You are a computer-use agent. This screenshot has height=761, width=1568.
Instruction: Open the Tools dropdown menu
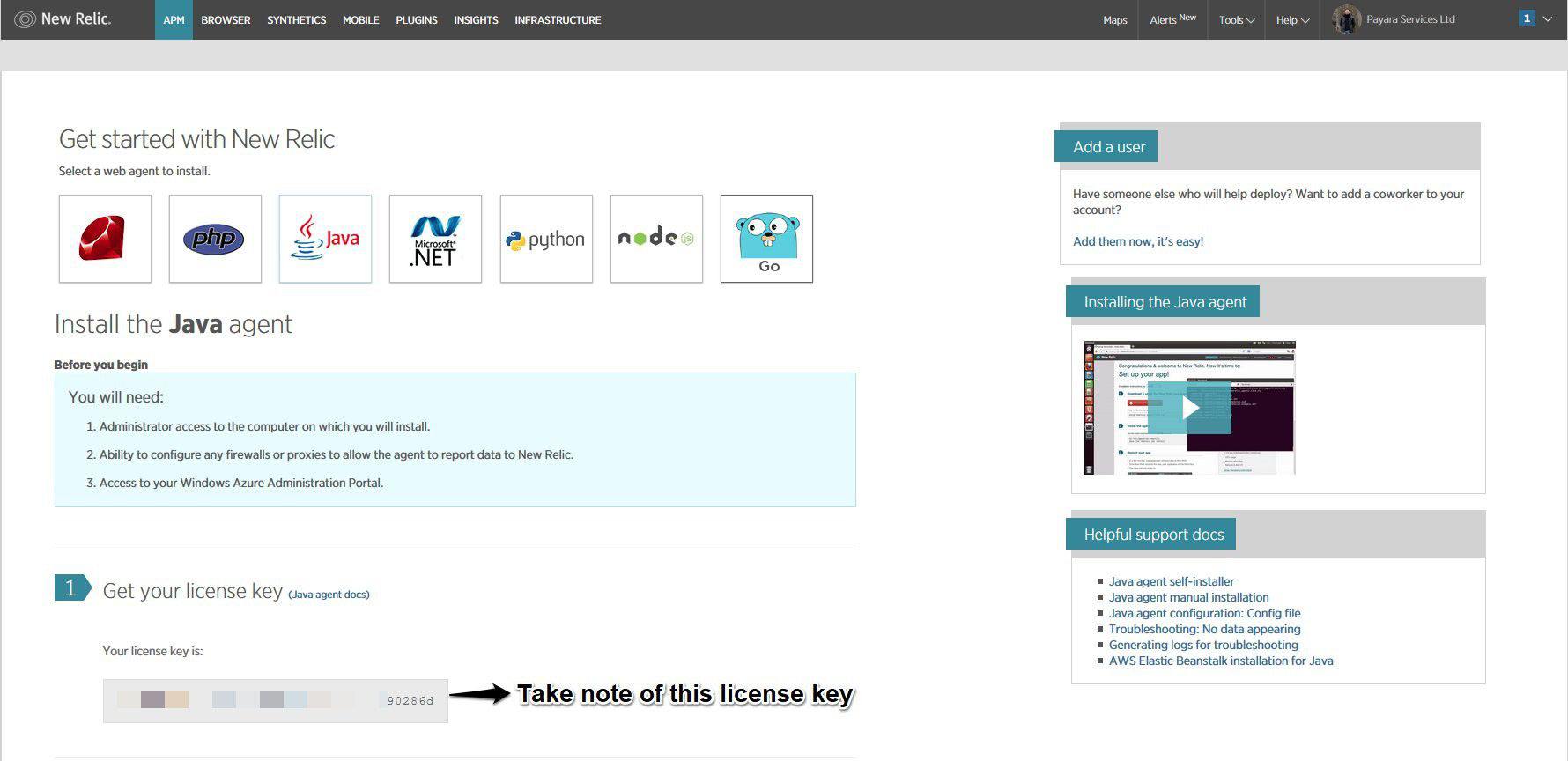[1237, 20]
